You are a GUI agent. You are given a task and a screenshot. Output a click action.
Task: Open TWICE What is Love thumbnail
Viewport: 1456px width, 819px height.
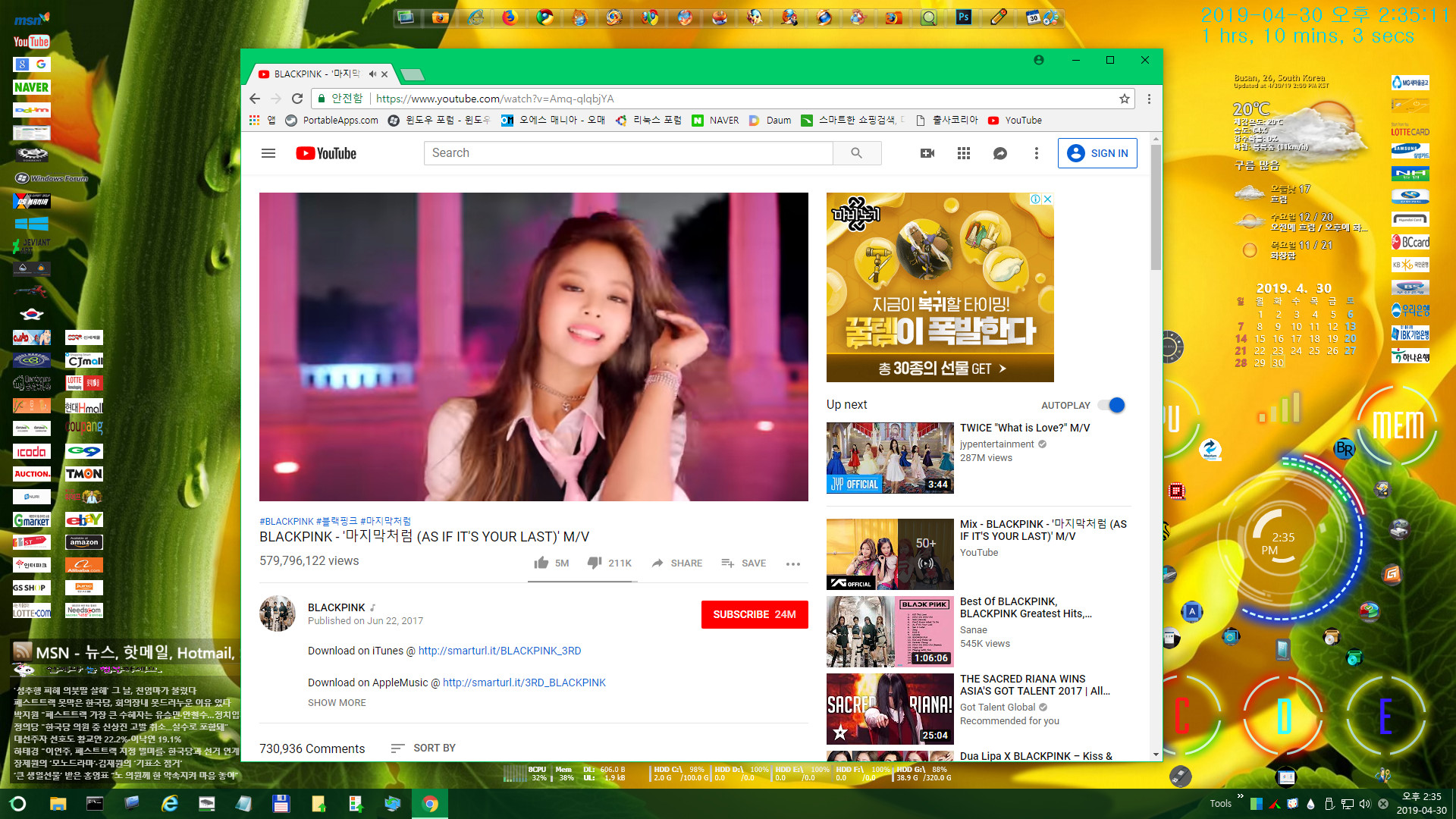(x=890, y=458)
